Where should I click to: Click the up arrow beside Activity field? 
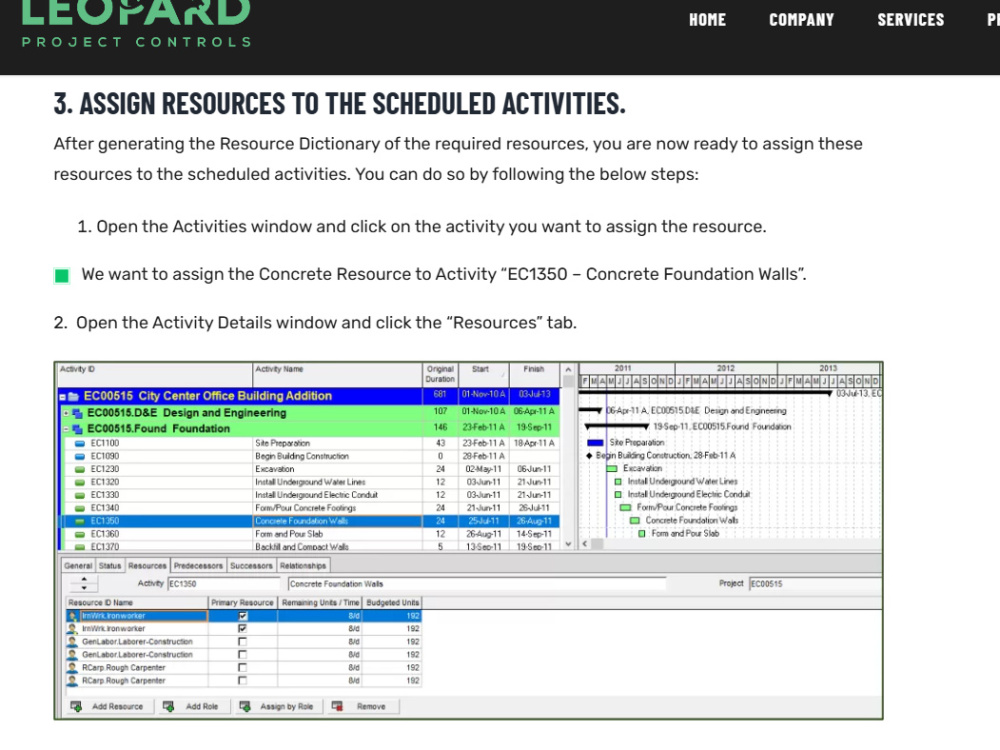(84, 580)
